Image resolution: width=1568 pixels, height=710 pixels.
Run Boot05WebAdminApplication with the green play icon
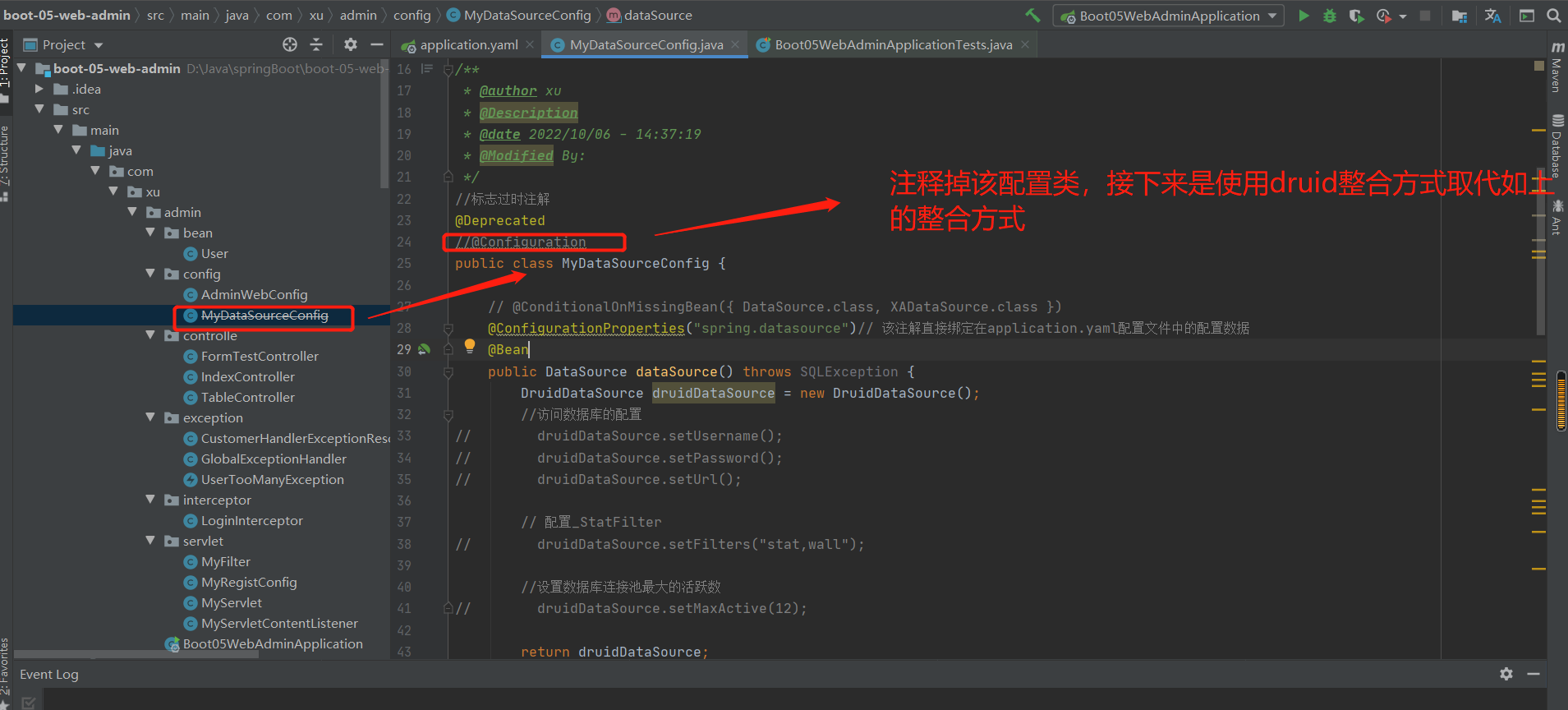click(1304, 16)
